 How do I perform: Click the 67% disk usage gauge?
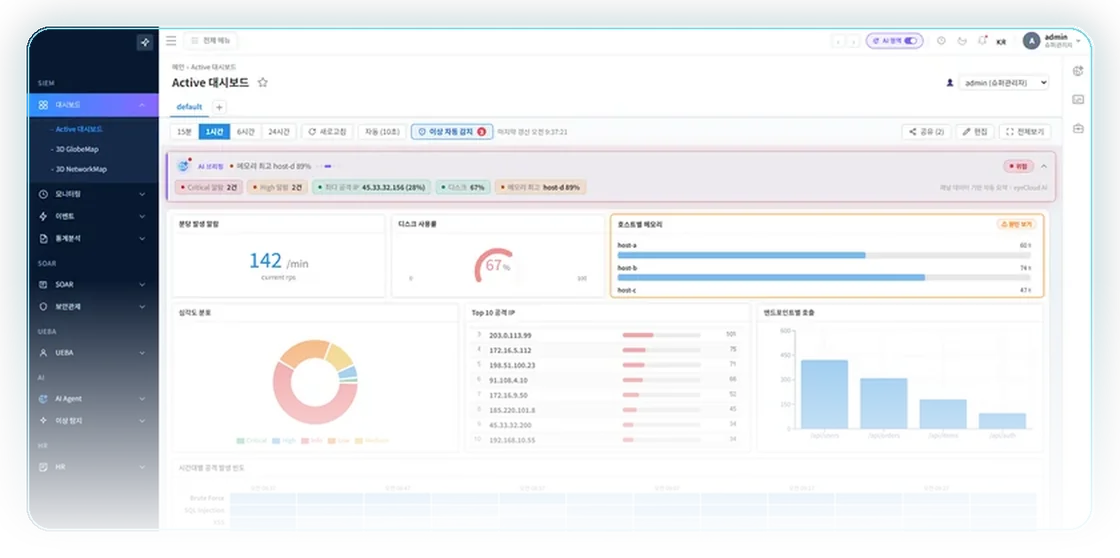pyautogui.click(x=495, y=266)
